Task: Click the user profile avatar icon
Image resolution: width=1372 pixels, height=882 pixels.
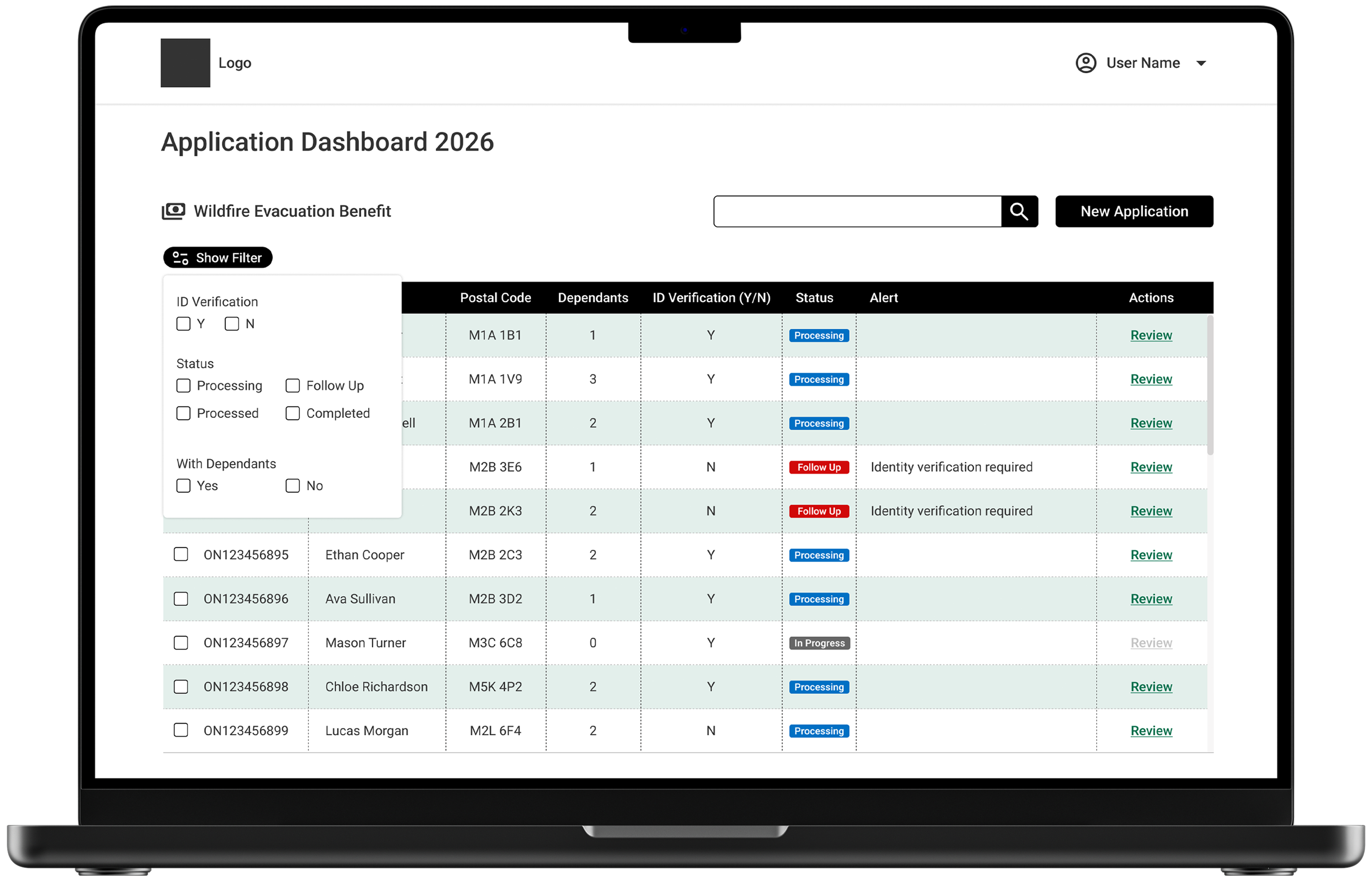Action: point(1086,63)
